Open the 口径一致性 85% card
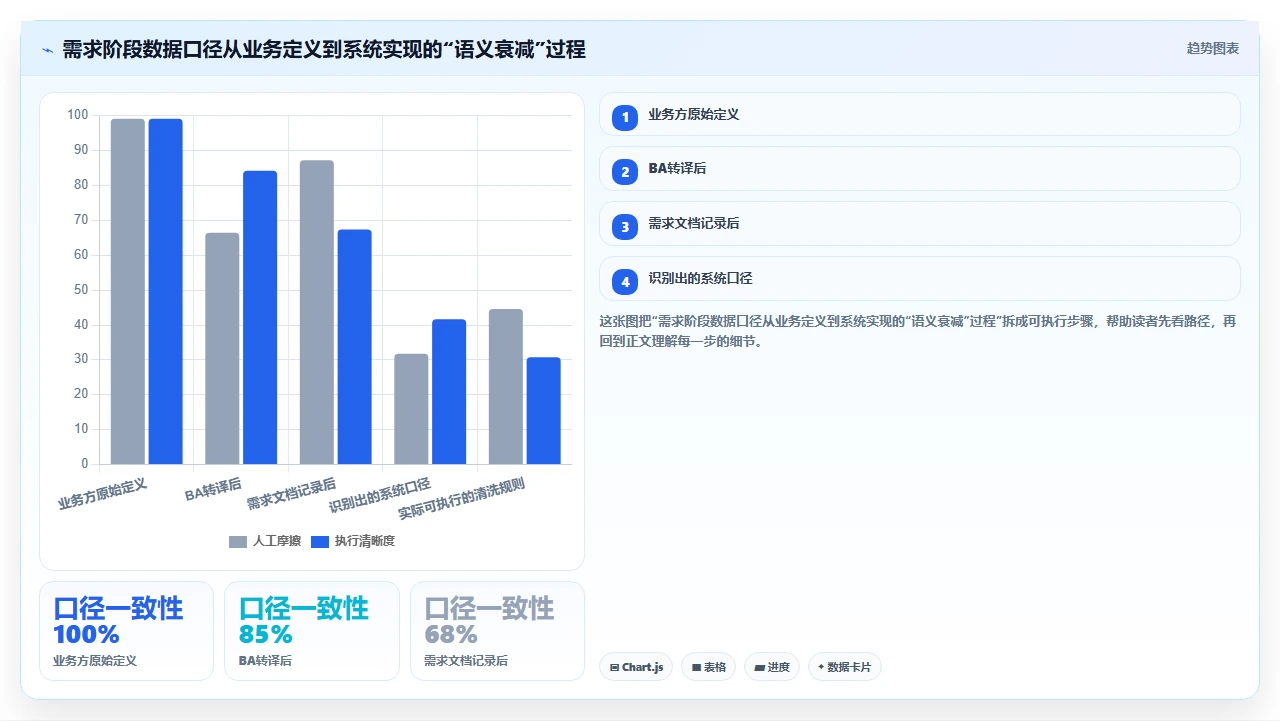This screenshot has height=721, width=1280. point(312,631)
